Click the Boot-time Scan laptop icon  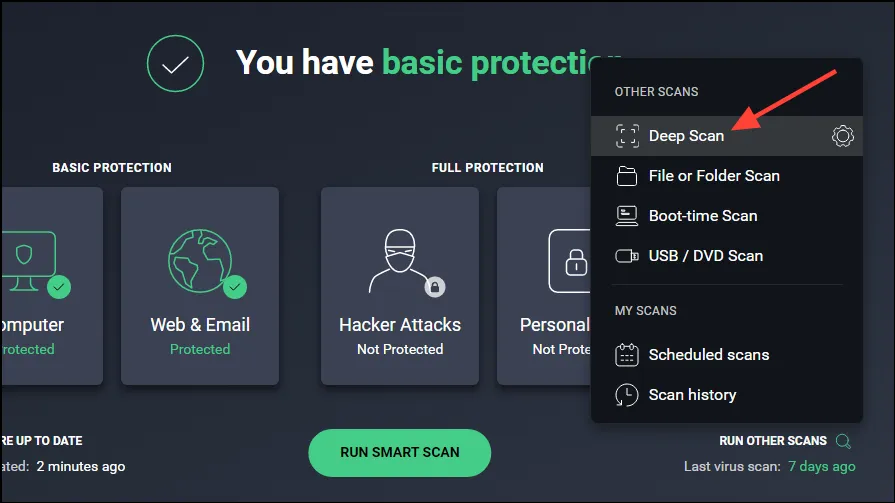coord(627,216)
